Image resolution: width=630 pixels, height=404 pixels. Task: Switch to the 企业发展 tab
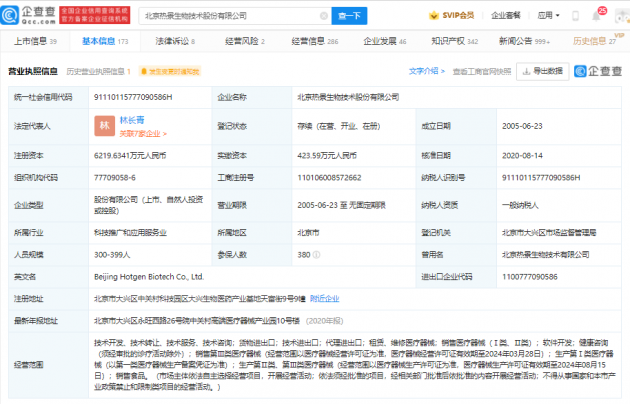coord(385,41)
